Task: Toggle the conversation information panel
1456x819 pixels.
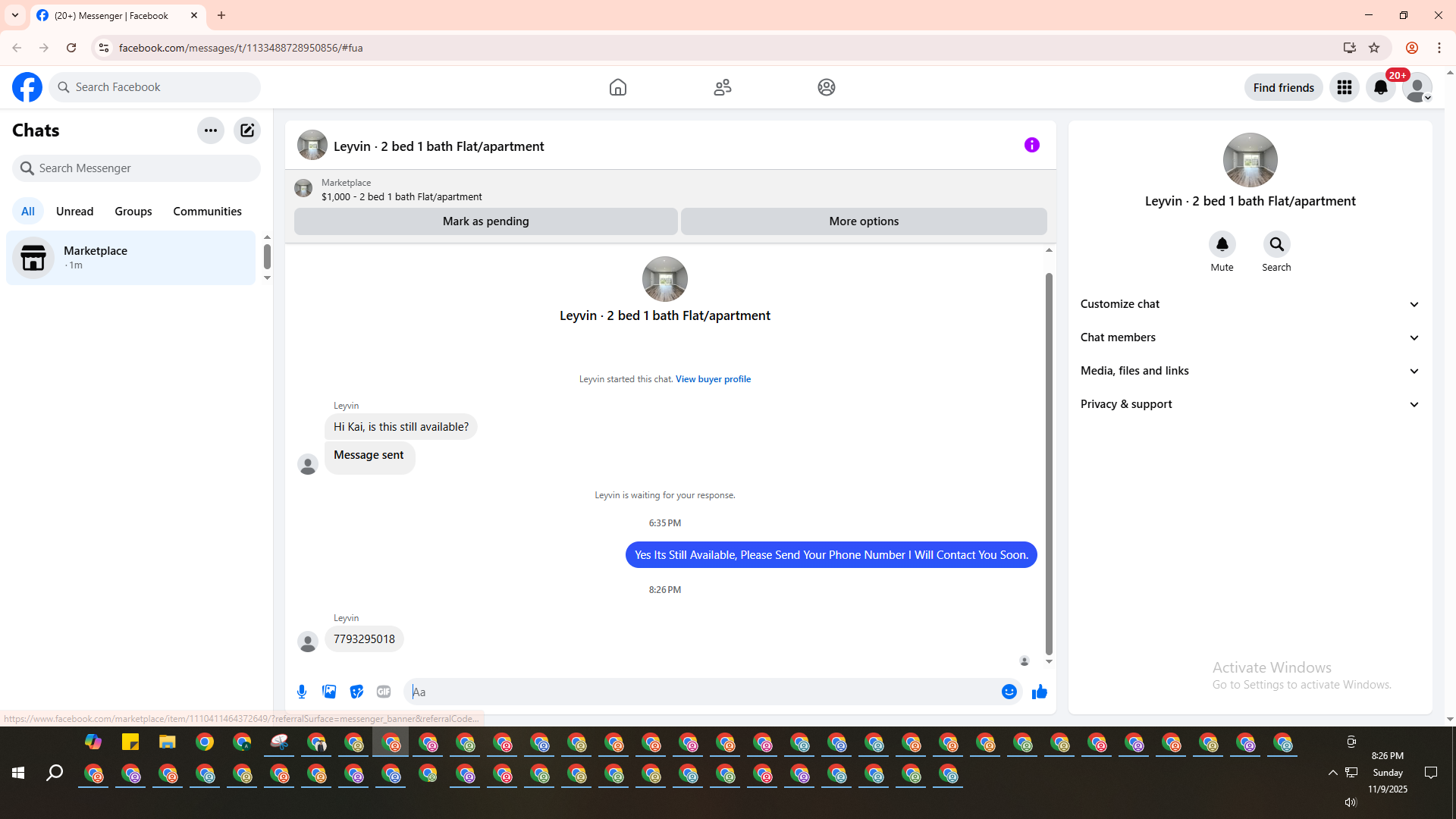Action: [x=1032, y=145]
